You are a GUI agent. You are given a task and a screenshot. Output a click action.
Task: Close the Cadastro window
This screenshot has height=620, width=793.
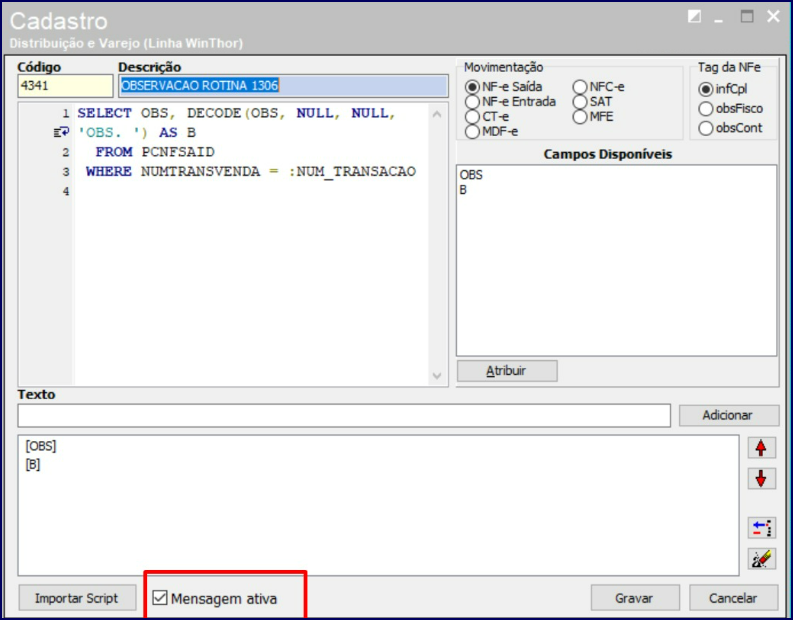[773, 17]
